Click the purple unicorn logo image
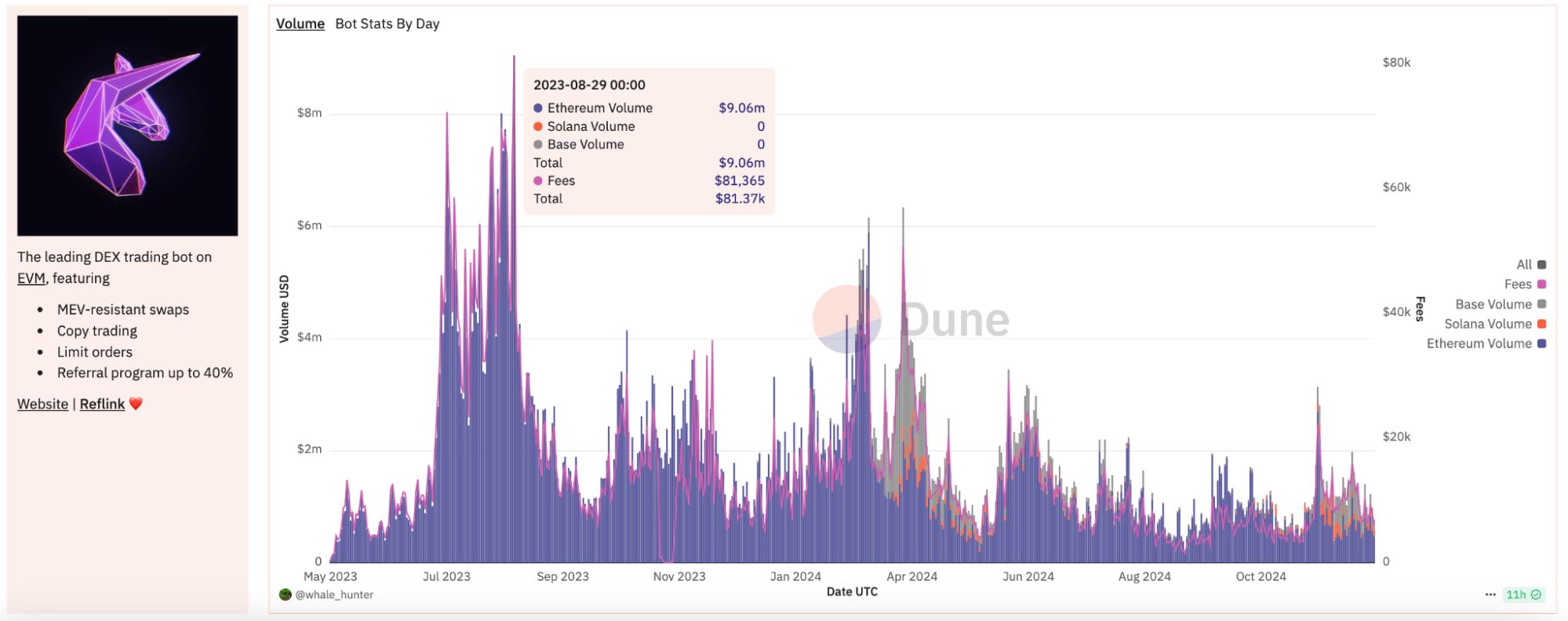1568x621 pixels. (x=127, y=125)
